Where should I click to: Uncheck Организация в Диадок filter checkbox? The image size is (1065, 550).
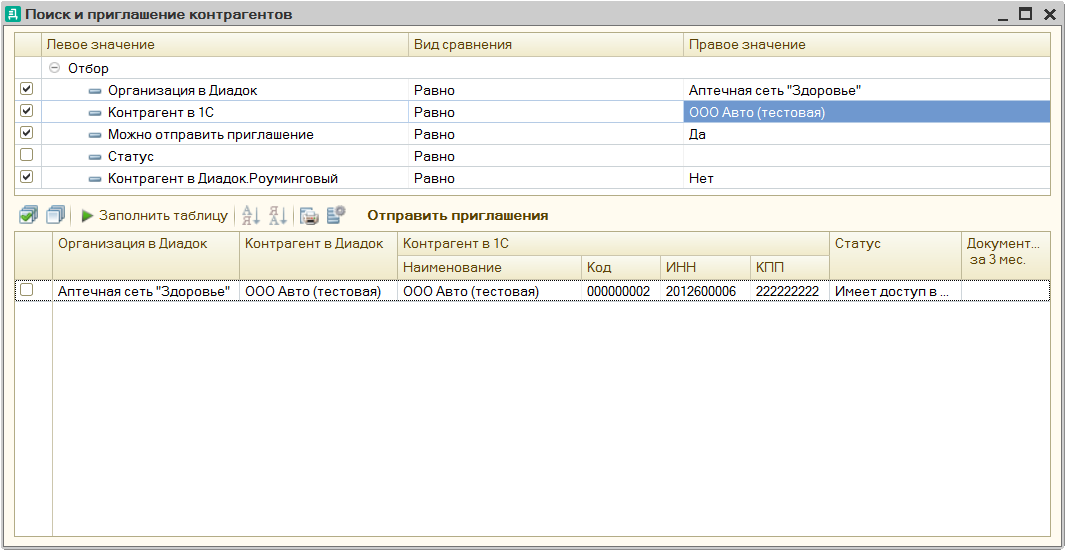(x=27, y=89)
